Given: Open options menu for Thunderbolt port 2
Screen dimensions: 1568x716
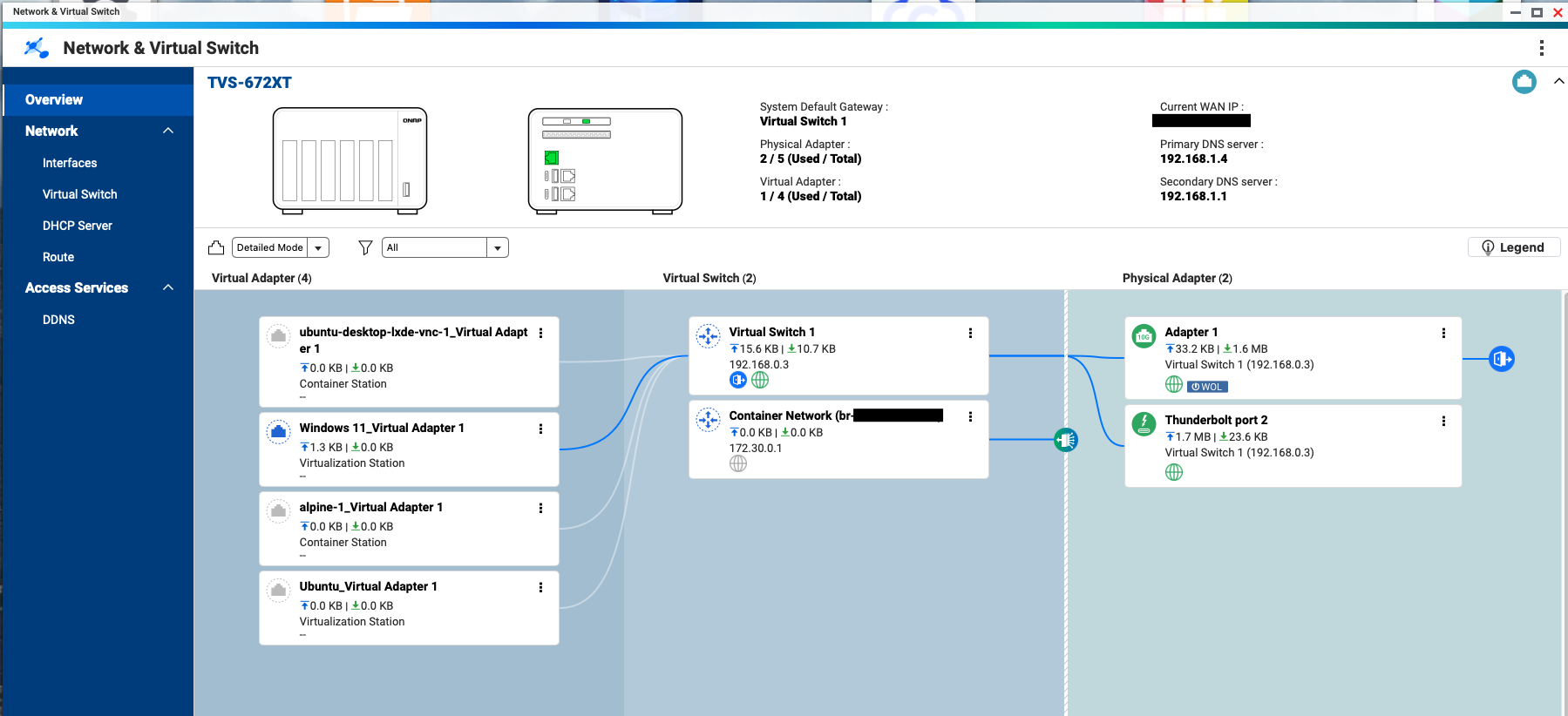Looking at the screenshot, I should click(x=1443, y=422).
